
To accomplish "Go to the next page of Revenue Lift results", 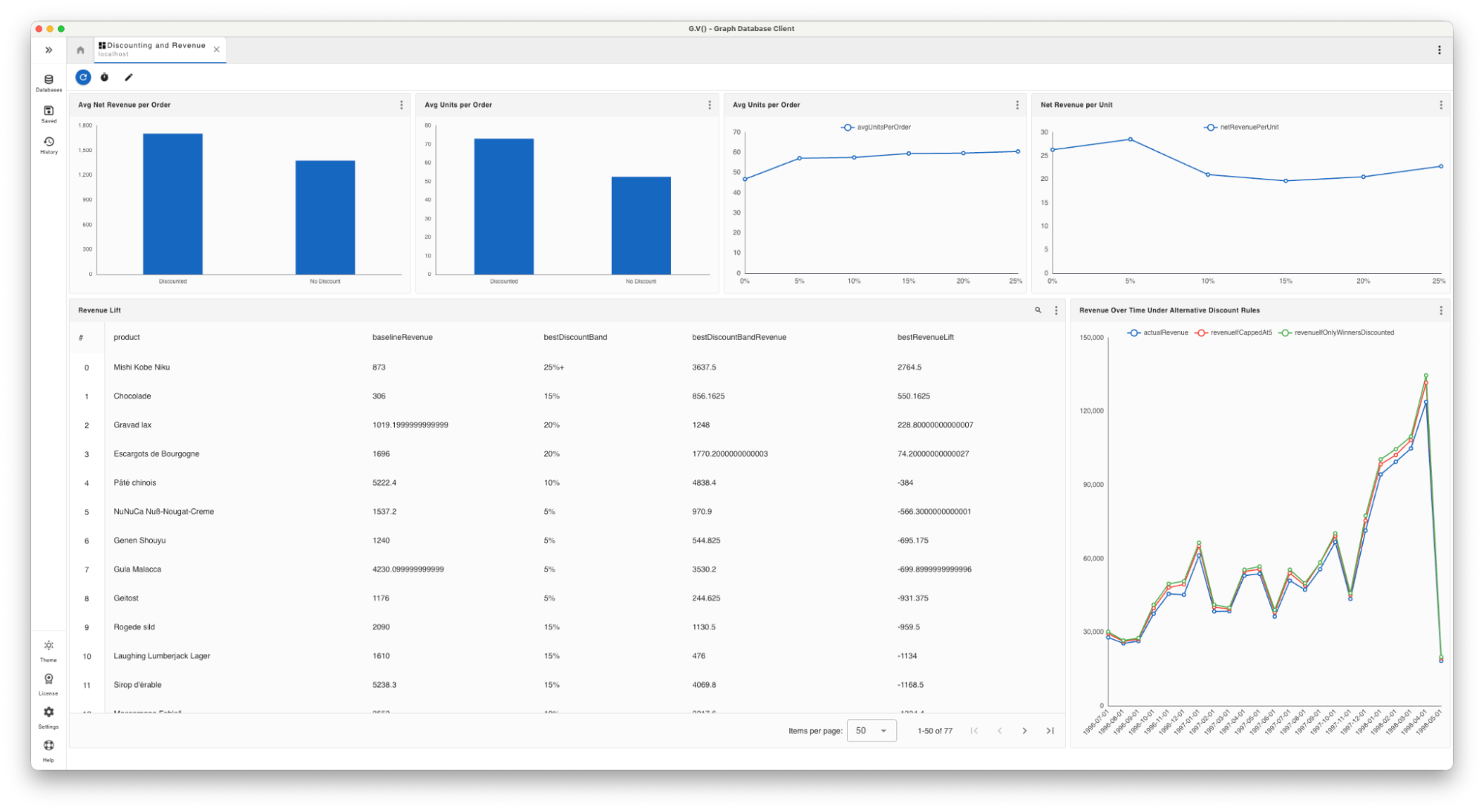I will click(1024, 730).
